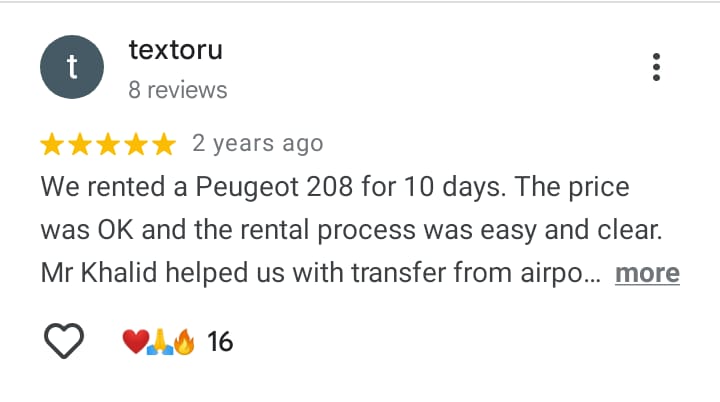This screenshot has height=402, width=720.
Task: Expand full review via more link
Action: click(x=647, y=273)
